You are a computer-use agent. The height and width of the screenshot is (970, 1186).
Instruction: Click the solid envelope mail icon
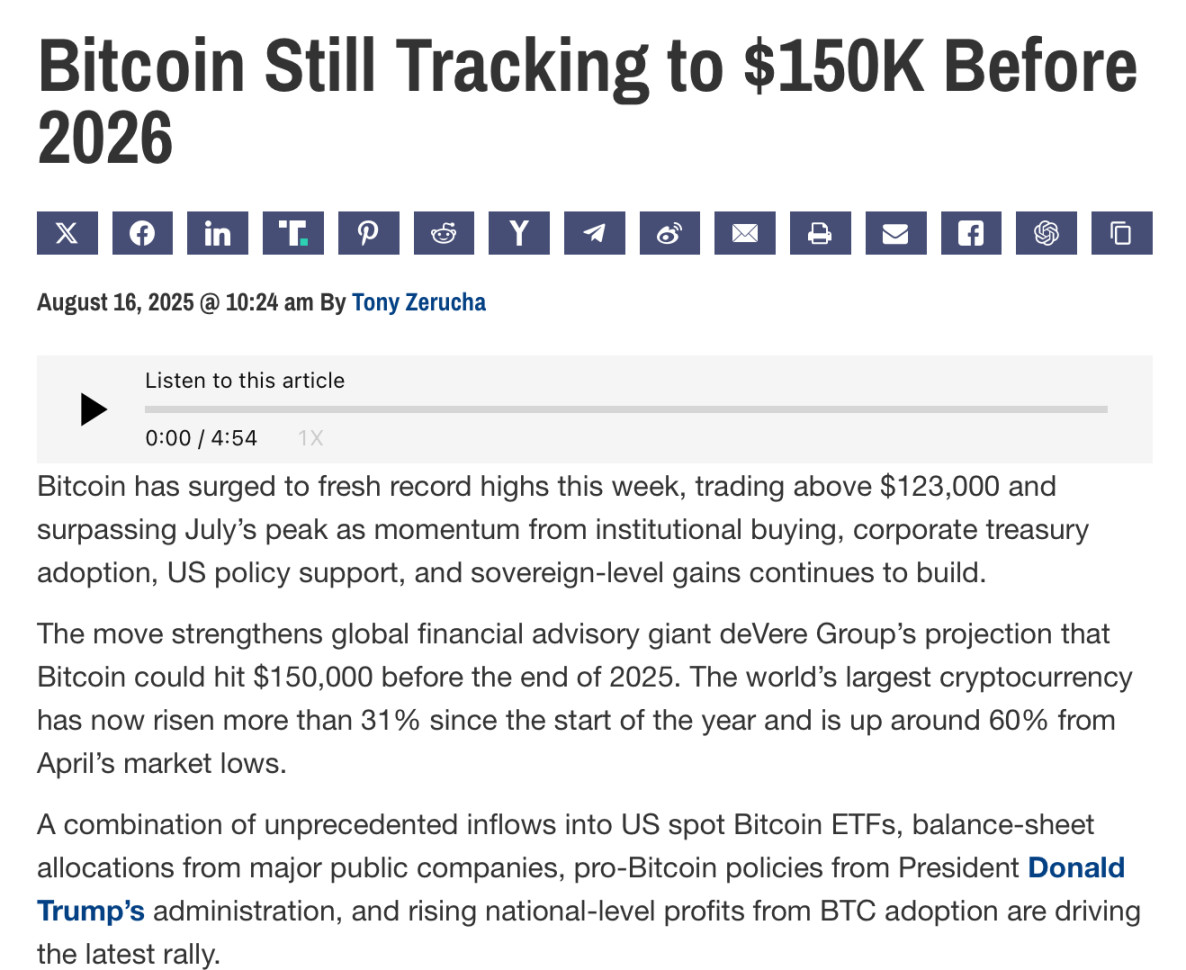(x=896, y=233)
